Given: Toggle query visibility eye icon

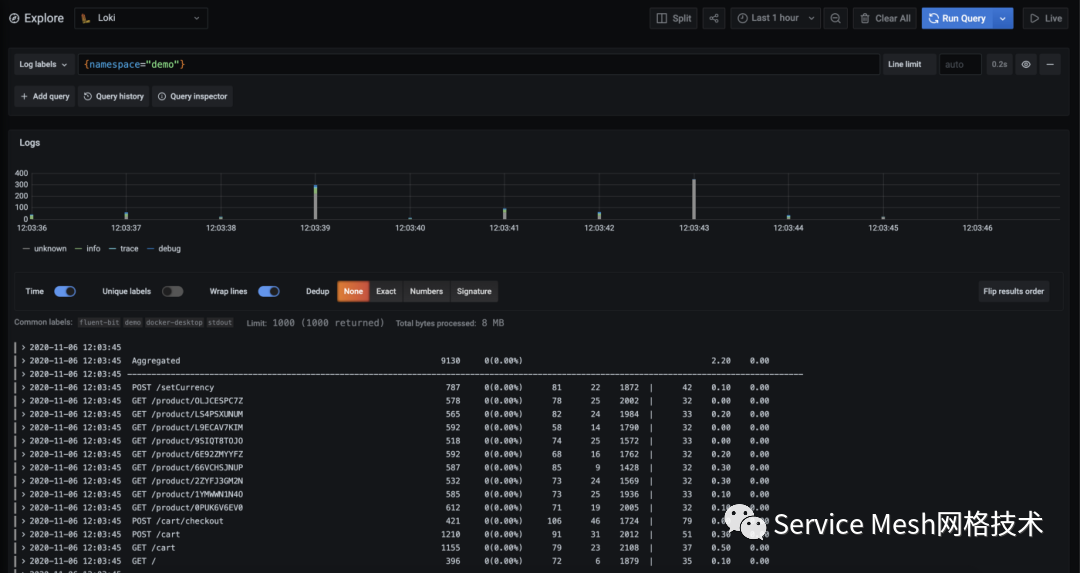Looking at the screenshot, I should point(1026,64).
